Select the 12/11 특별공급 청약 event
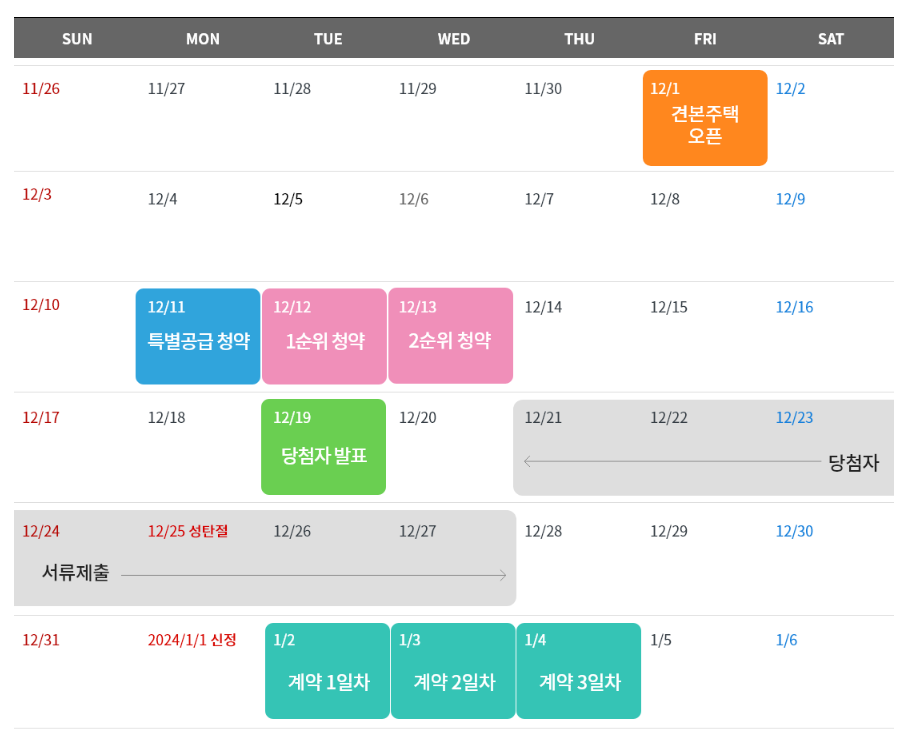This screenshot has height=744, width=912. [198, 336]
